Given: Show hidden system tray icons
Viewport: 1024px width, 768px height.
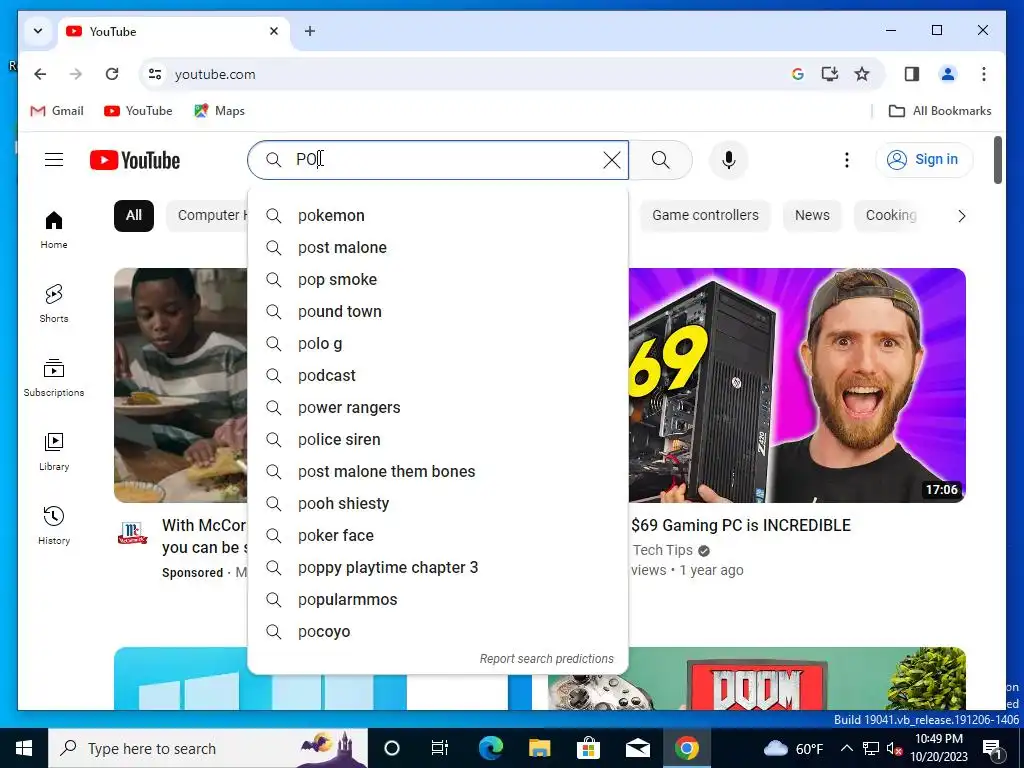Looking at the screenshot, I should 846,748.
